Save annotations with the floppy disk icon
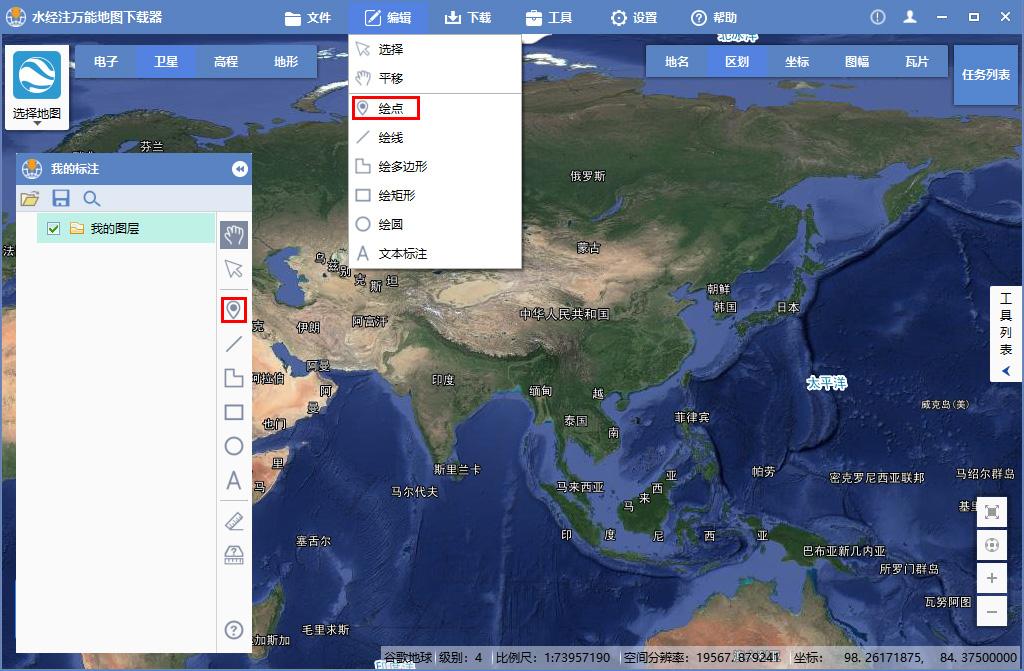This screenshot has height=671, width=1024. 61,199
